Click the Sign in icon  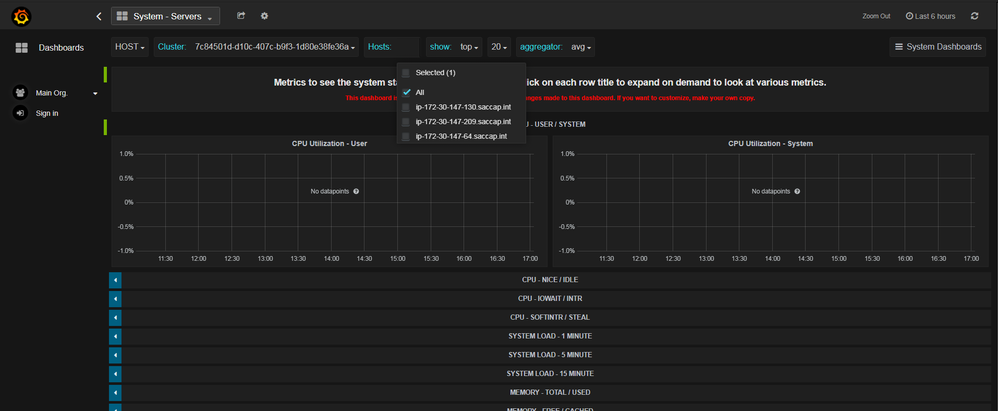pyautogui.click(x=20, y=113)
